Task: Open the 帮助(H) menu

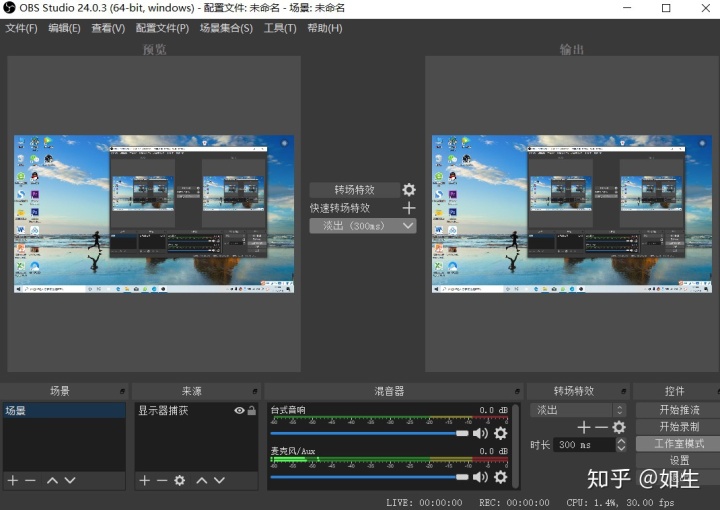Action: (325, 28)
